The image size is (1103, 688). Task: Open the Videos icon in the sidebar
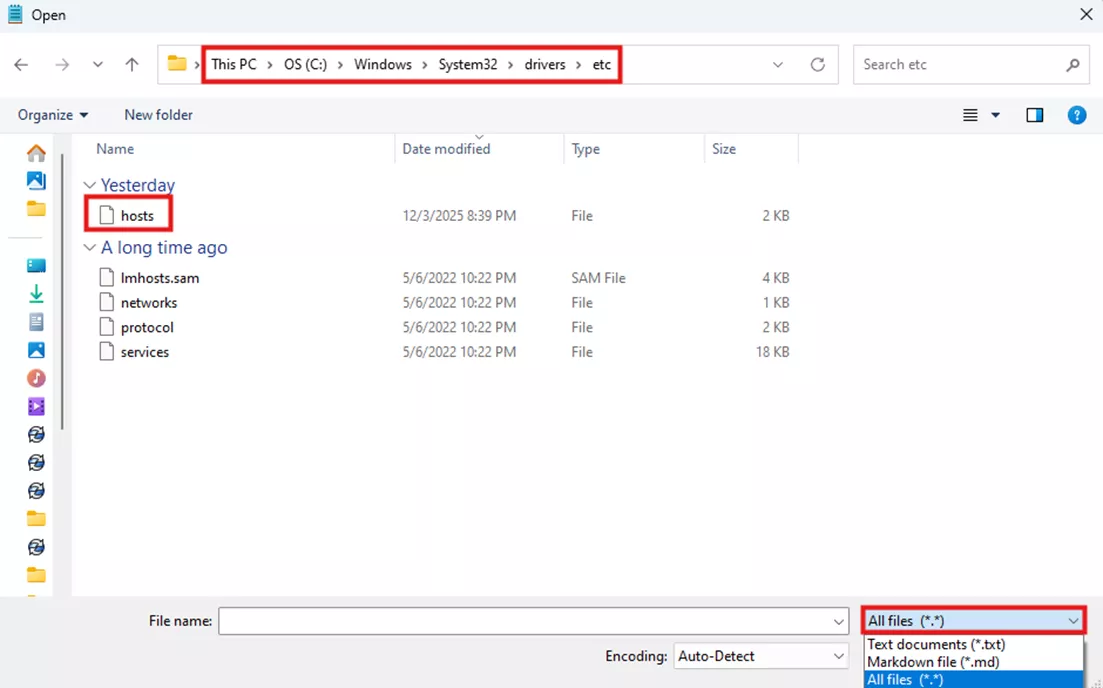point(34,406)
